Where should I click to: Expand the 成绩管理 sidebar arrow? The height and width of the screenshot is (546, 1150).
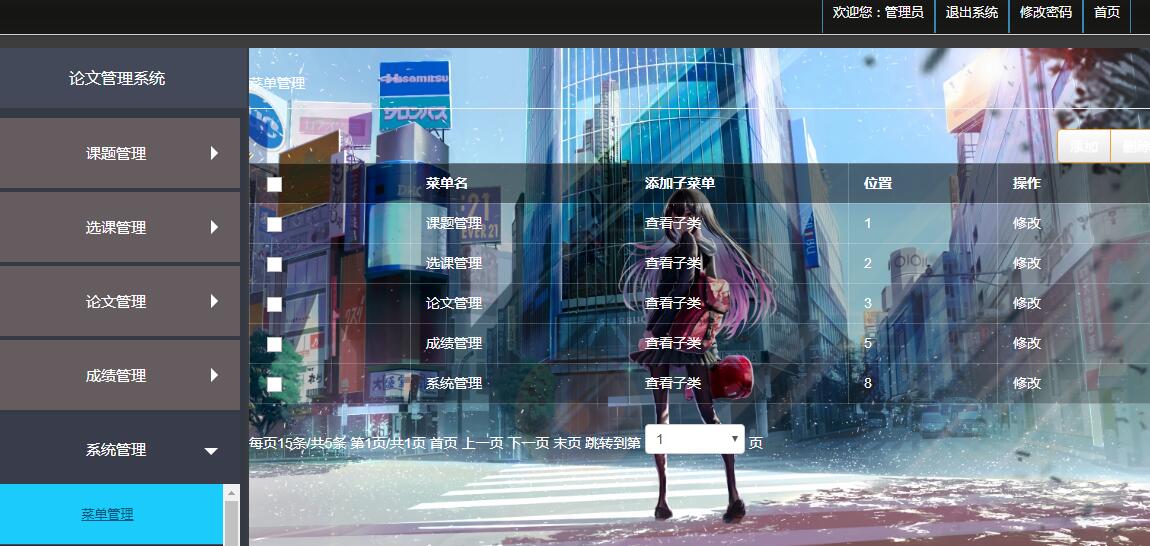[x=214, y=375]
